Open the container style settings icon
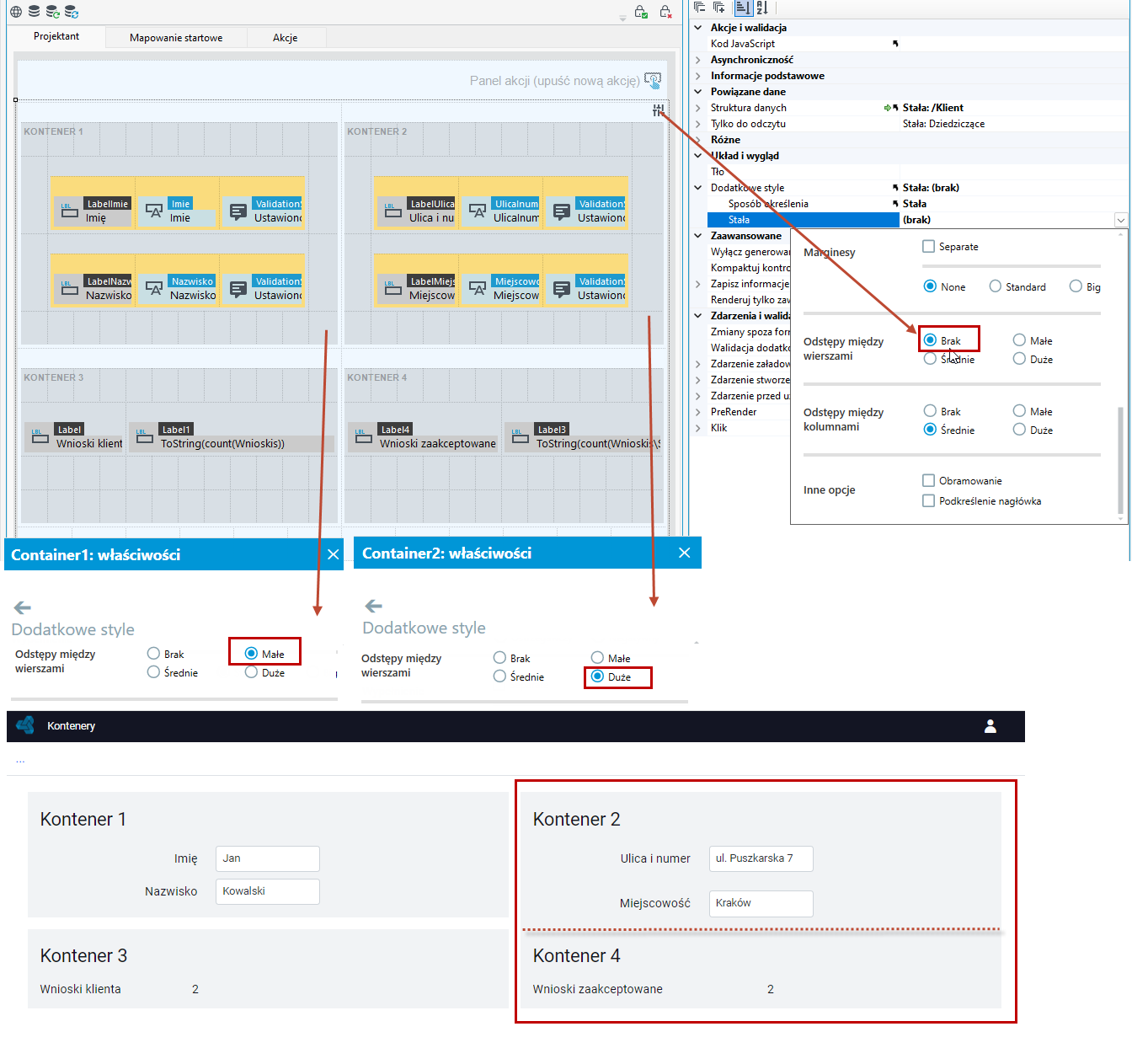This screenshot has width=1132, height=1064. (658, 110)
